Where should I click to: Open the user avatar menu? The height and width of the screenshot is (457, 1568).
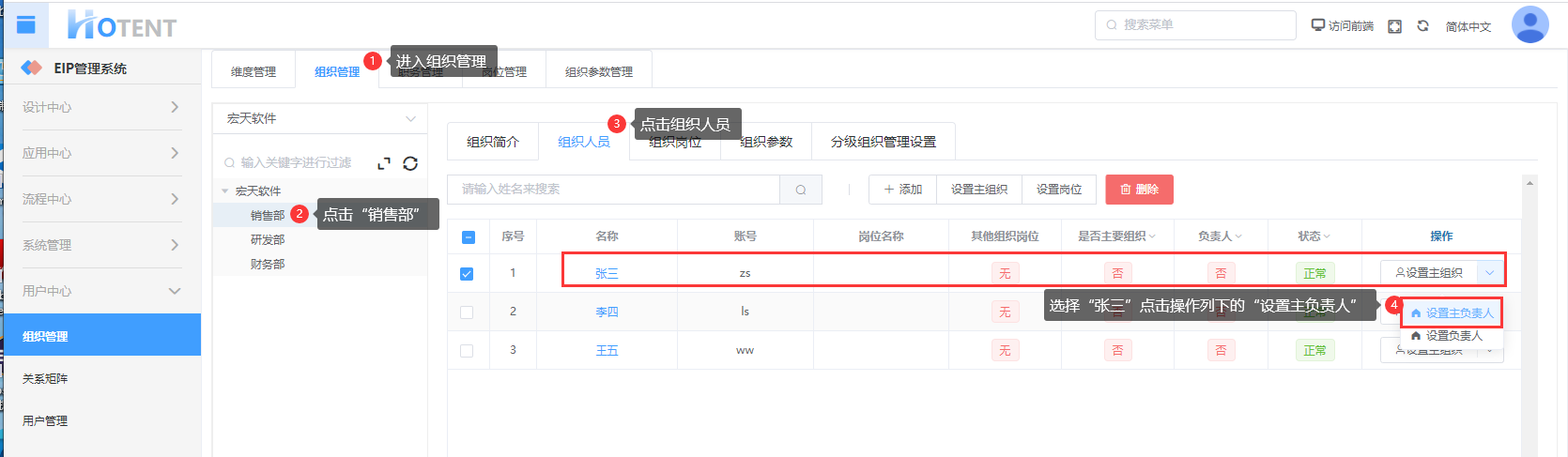[x=1530, y=25]
